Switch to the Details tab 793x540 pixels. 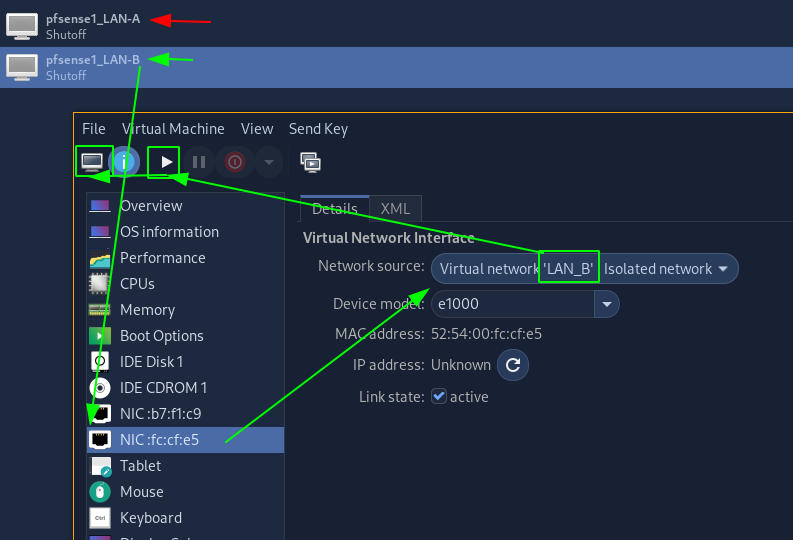click(x=335, y=208)
